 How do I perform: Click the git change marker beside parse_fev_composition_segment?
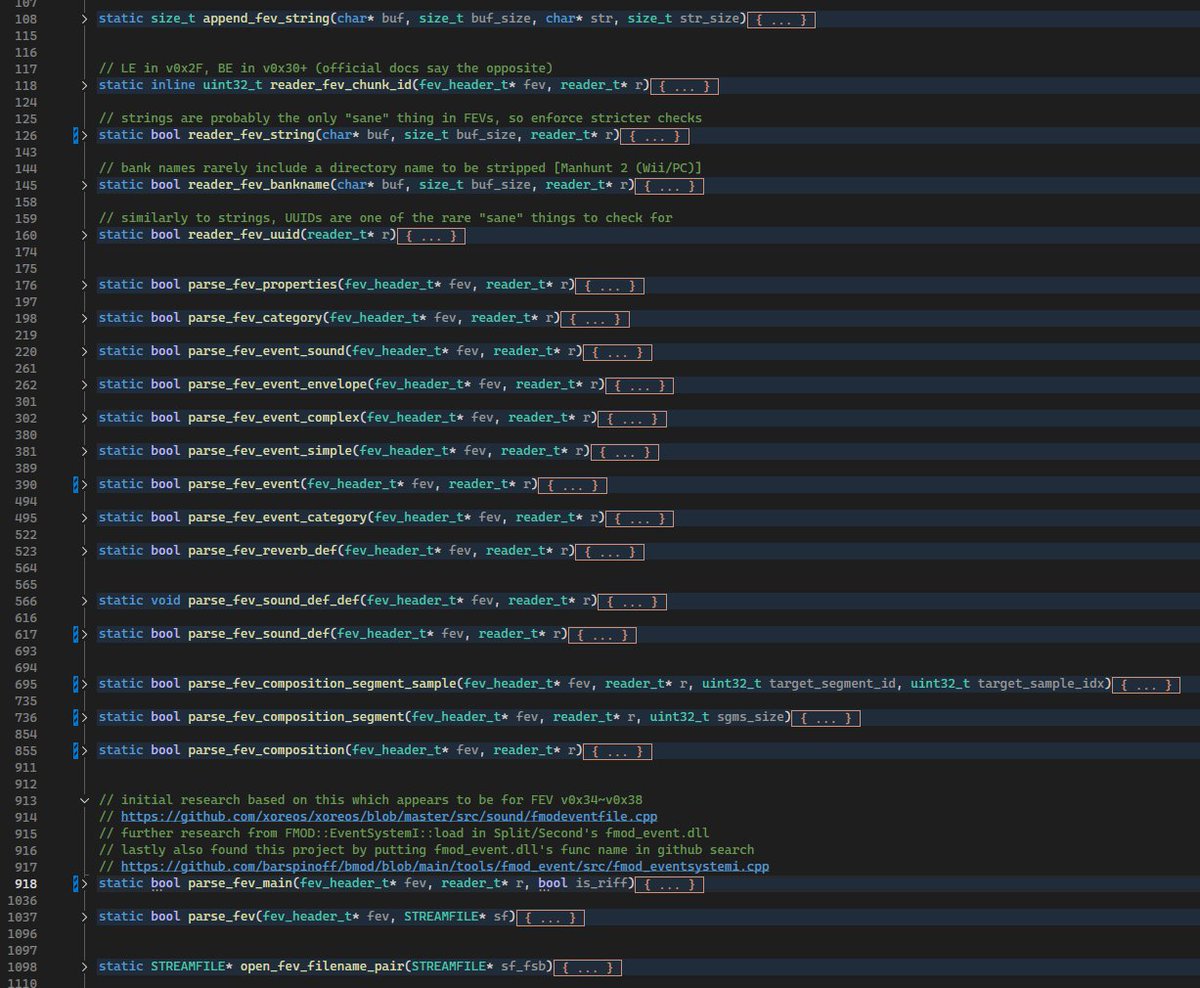click(75, 717)
